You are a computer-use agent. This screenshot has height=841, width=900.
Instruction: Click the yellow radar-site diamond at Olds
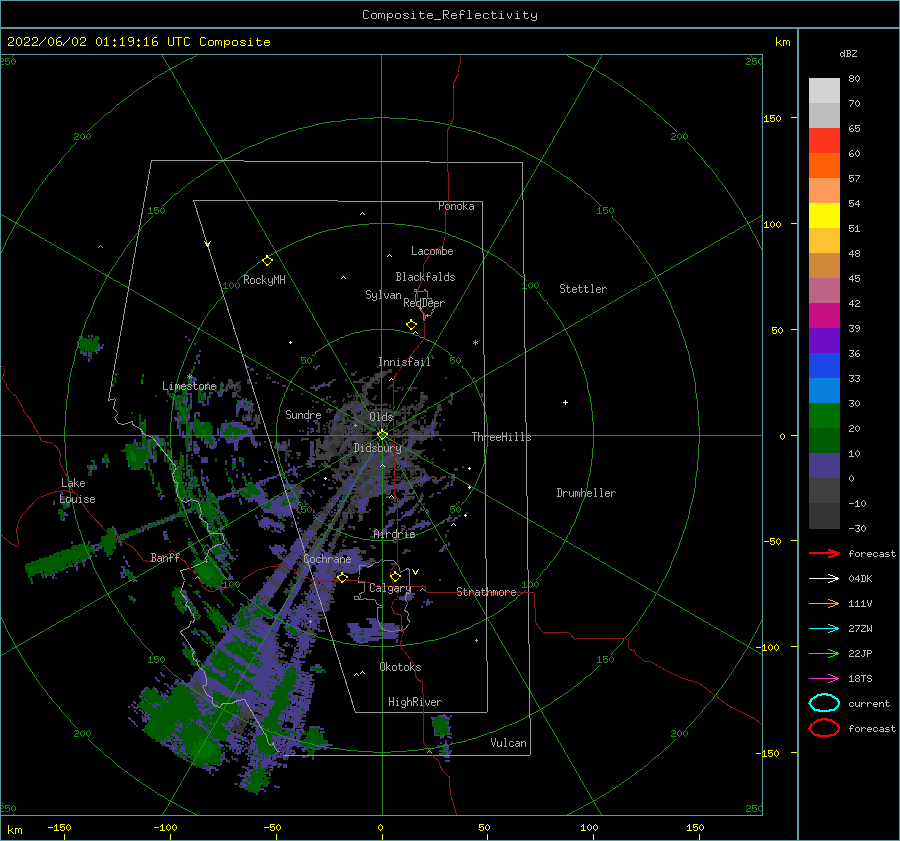click(x=382, y=435)
